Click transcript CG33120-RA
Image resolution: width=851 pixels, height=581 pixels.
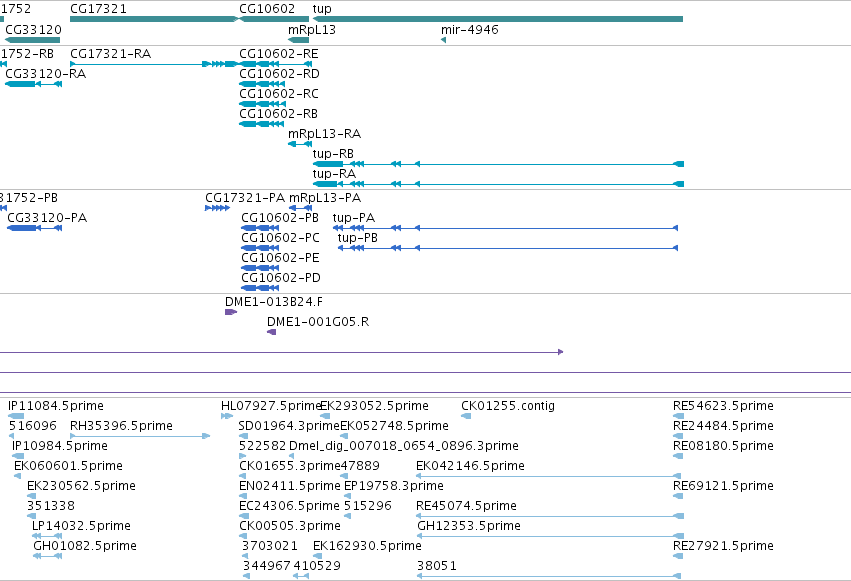tap(34, 84)
